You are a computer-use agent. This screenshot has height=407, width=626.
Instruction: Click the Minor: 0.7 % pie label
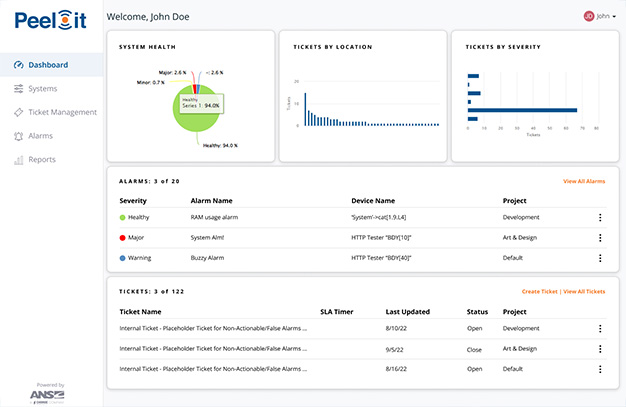[151, 83]
